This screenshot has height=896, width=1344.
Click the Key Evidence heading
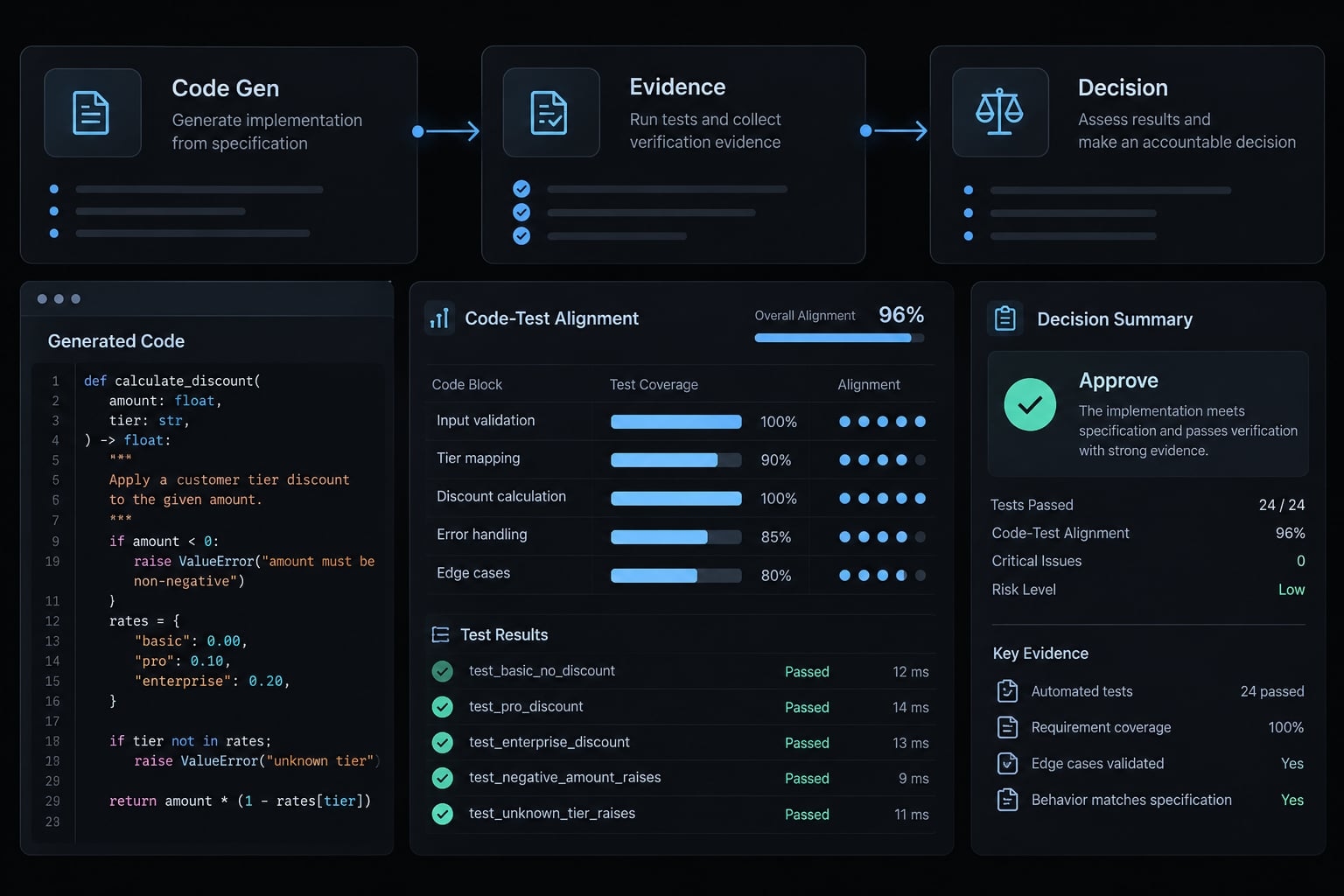tap(1040, 654)
